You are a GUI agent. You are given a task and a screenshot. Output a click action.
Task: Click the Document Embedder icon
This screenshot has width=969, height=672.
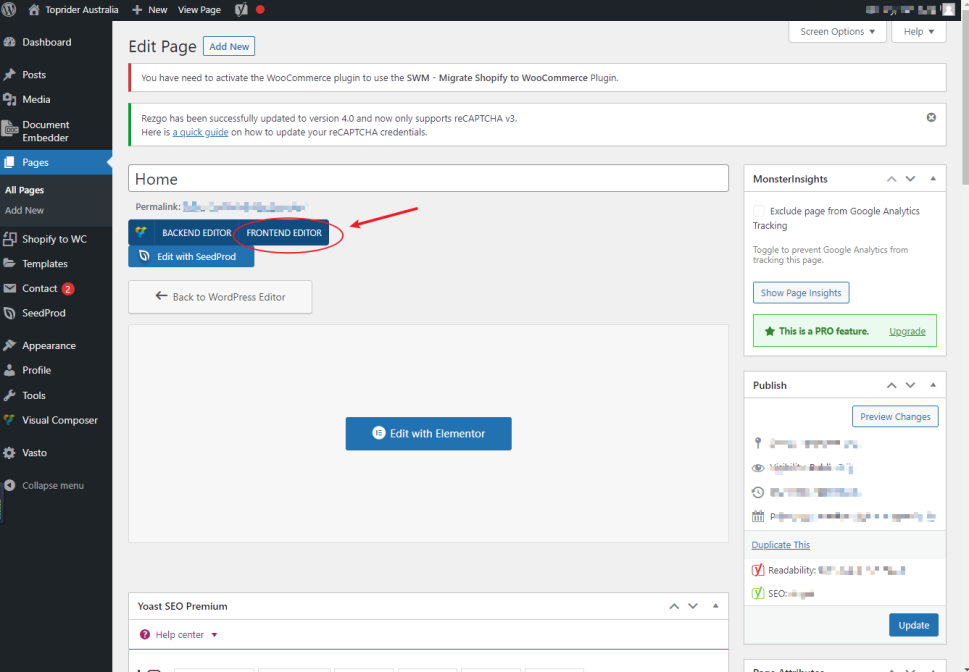click(x=10, y=130)
